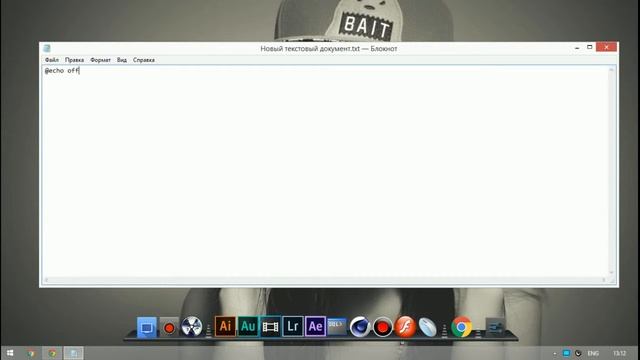The width and height of the screenshot is (640, 360).
Task: Click the "@echo off" text line
Action: tap(62, 71)
